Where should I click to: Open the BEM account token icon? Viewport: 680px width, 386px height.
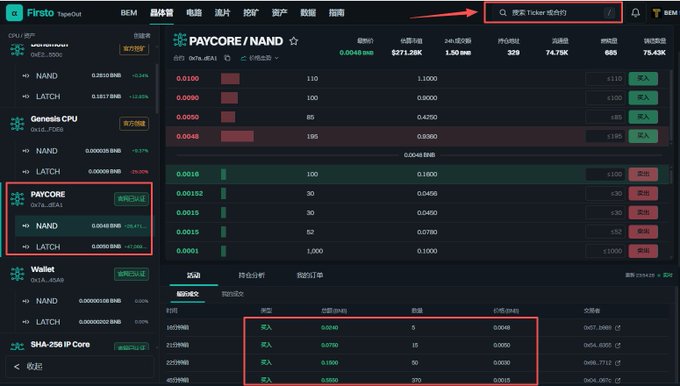(656, 13)
